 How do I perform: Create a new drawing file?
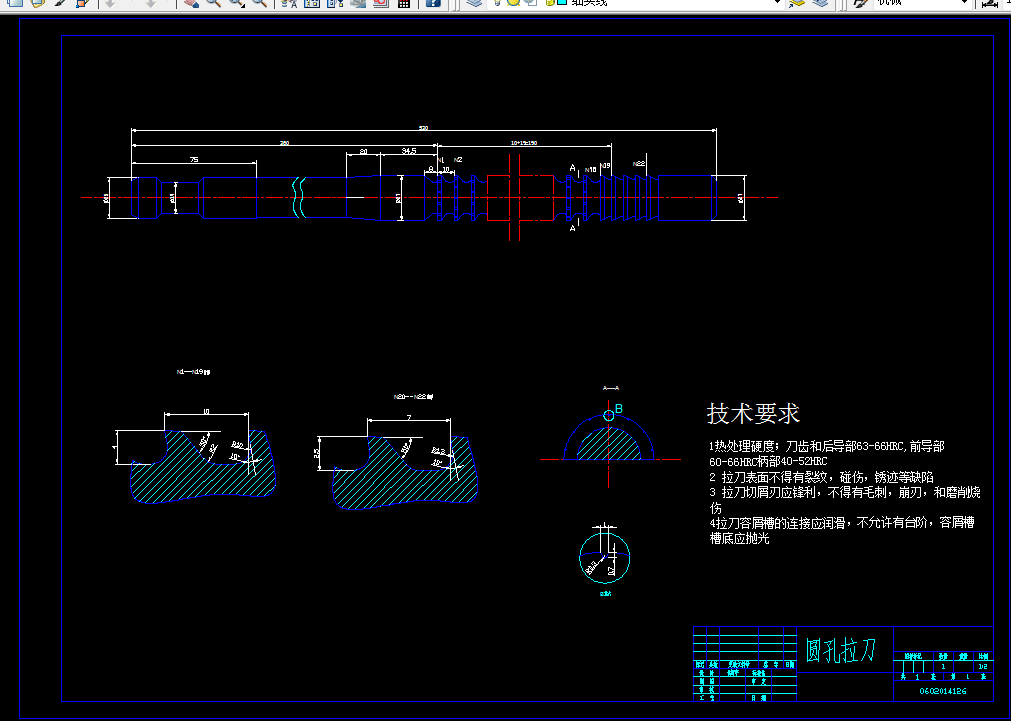pyautogui.click(x=15, y=4)
